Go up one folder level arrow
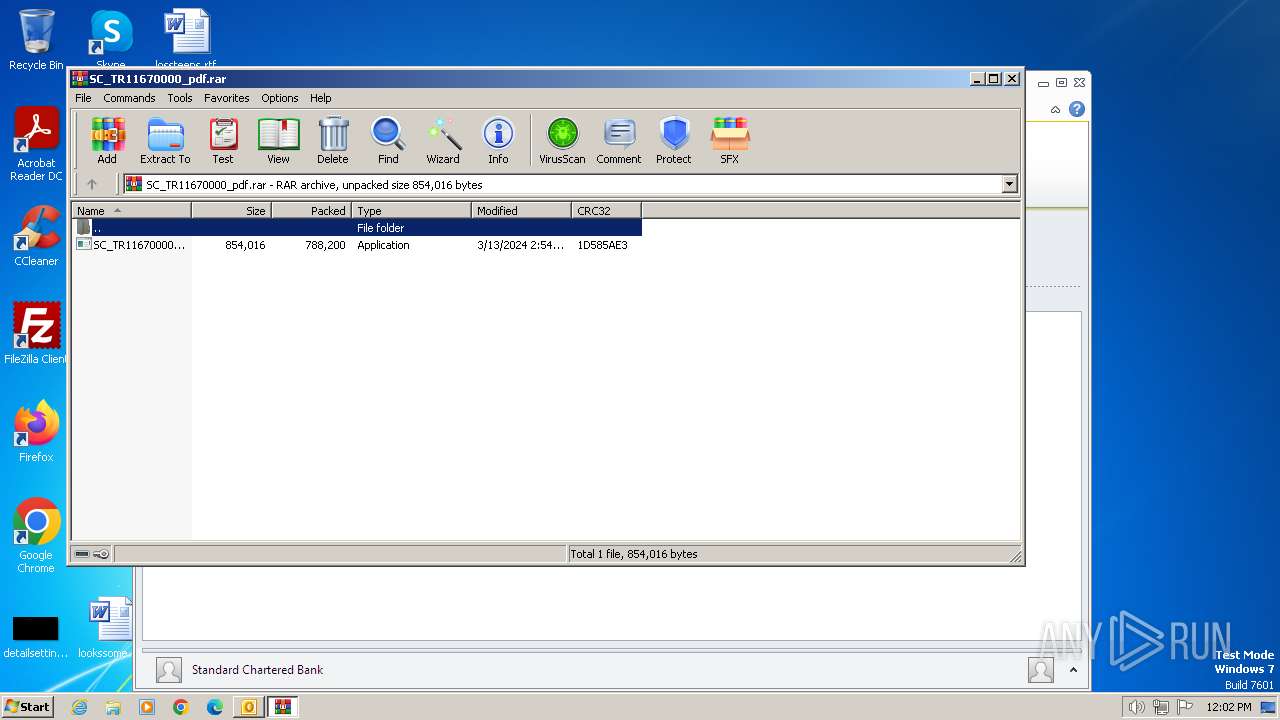 click(92, 184)
